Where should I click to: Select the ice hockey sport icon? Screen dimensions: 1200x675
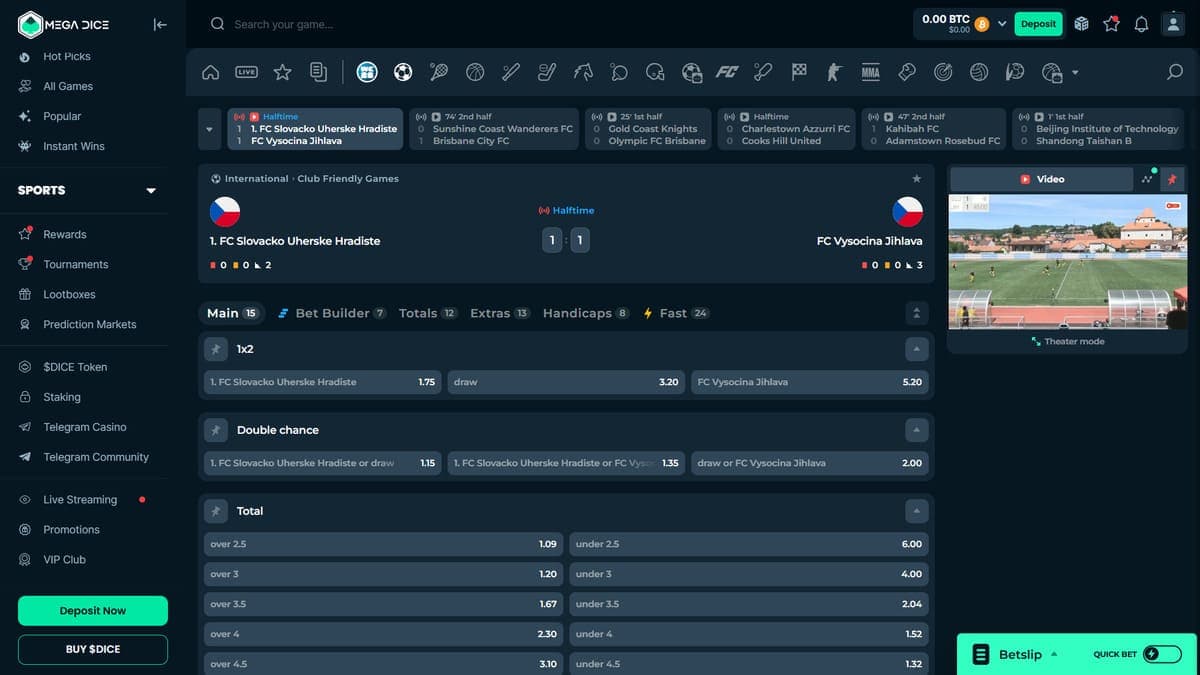point(547,72)
